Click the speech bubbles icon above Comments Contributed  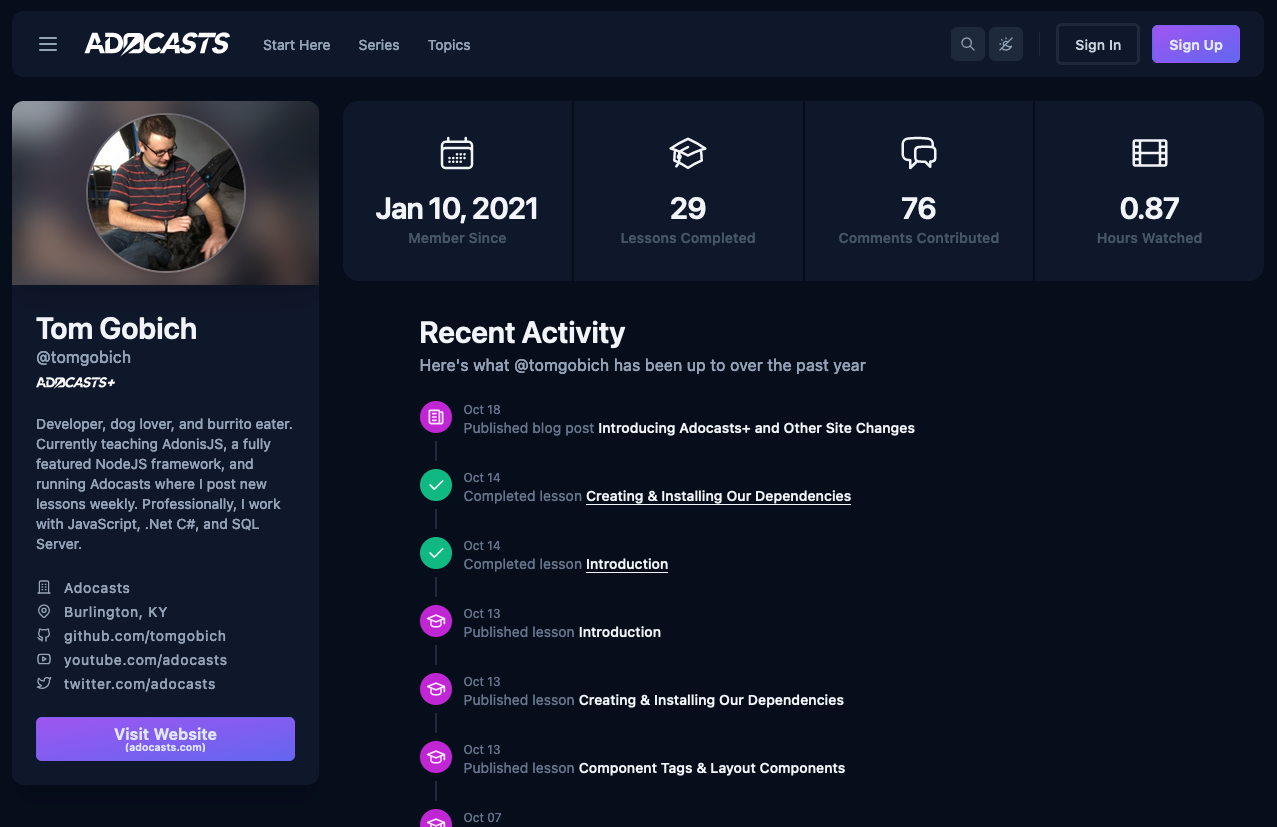tap(919, 153)
